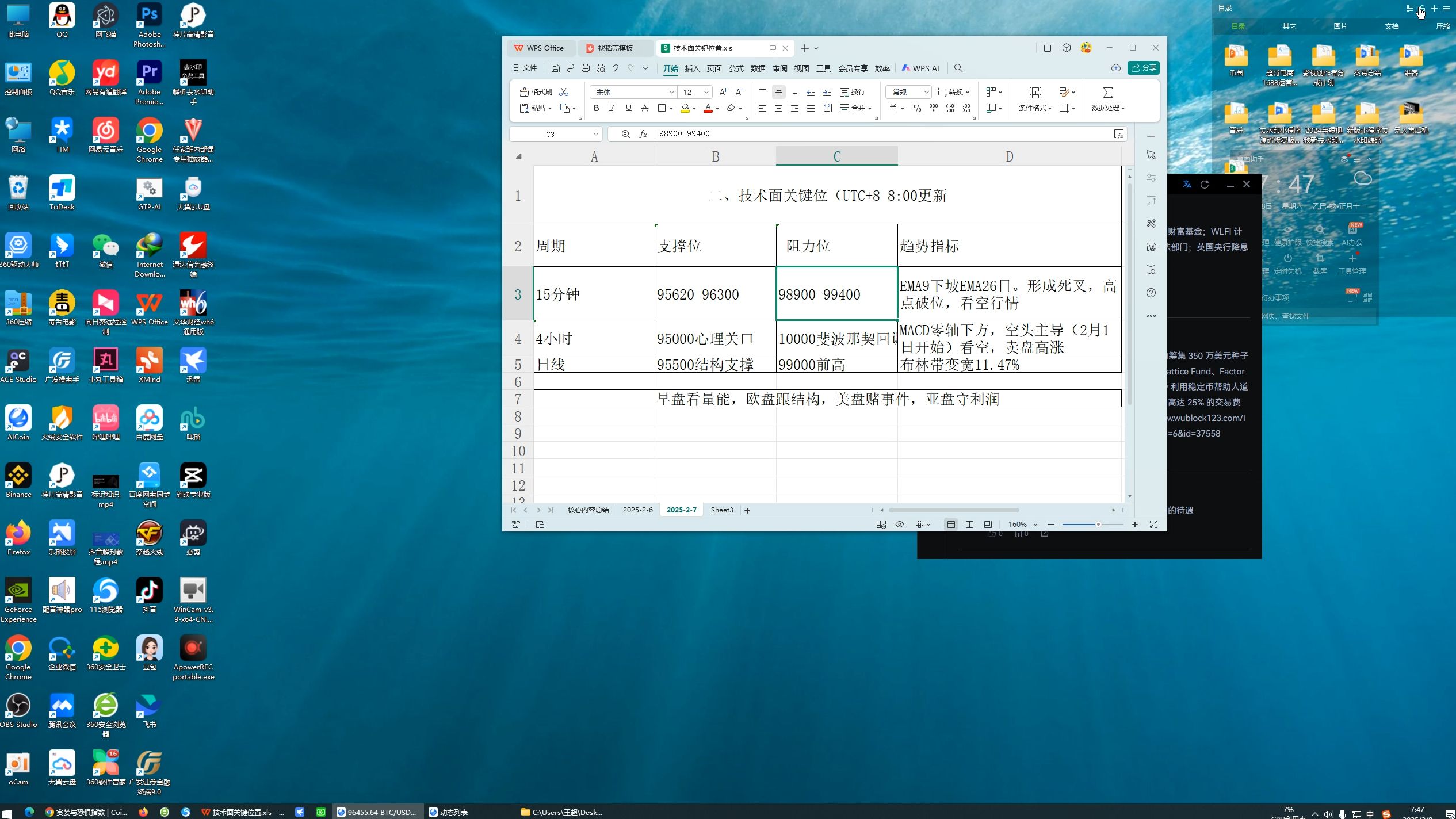Click the thousands separator icon
The width and height of the screenshot is (1456, 819).
[934, 108]
